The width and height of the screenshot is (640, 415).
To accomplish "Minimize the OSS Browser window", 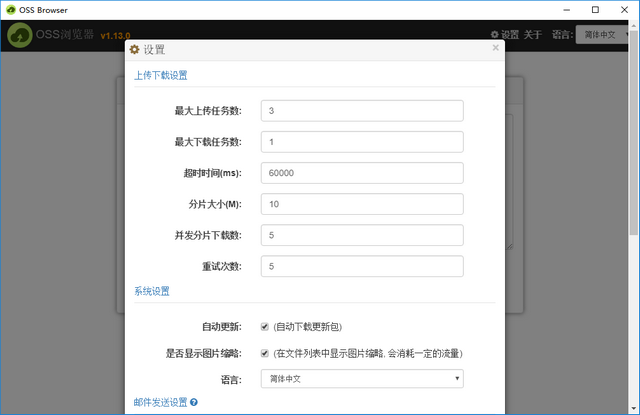I will tap(567, 10).
